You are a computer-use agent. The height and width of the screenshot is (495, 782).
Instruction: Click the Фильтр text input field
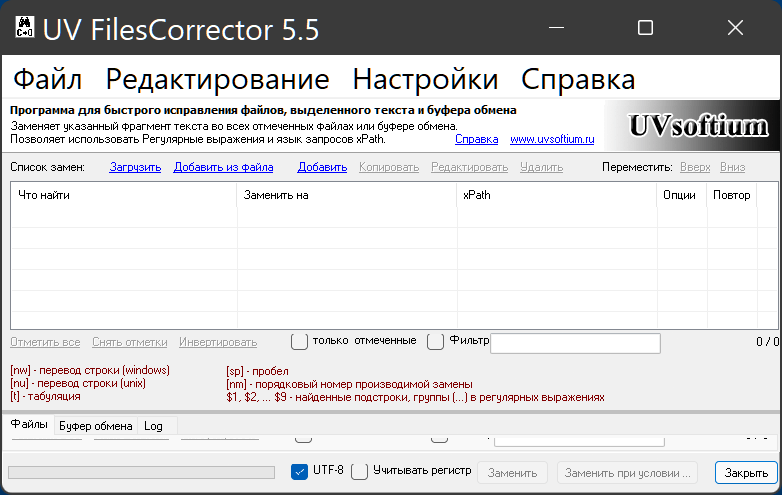pos(576,343)
